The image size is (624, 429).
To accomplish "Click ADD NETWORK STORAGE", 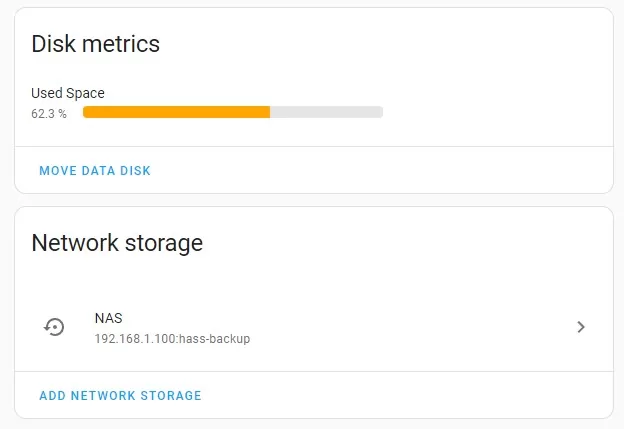I will 120,396.
